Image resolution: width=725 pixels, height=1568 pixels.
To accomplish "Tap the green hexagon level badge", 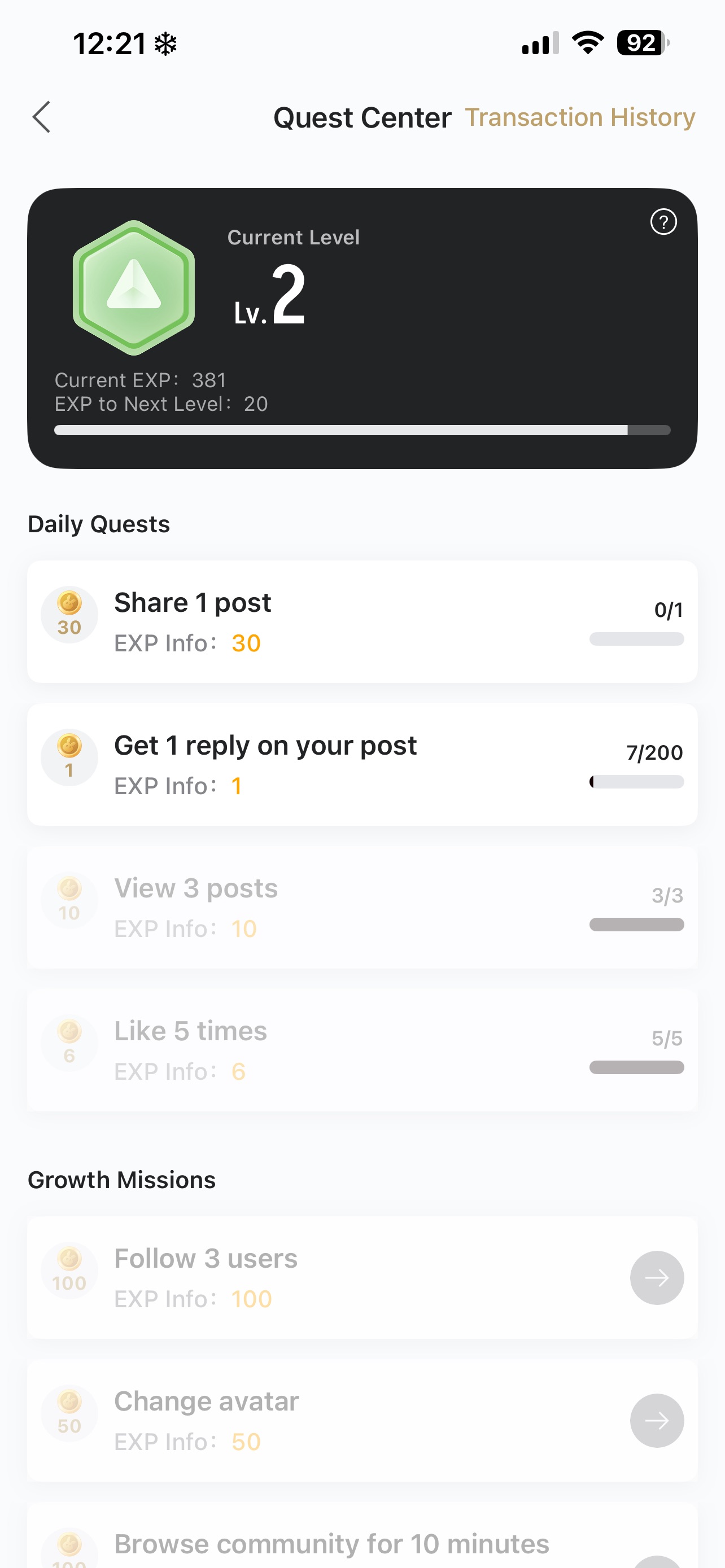I will (134, 288).
